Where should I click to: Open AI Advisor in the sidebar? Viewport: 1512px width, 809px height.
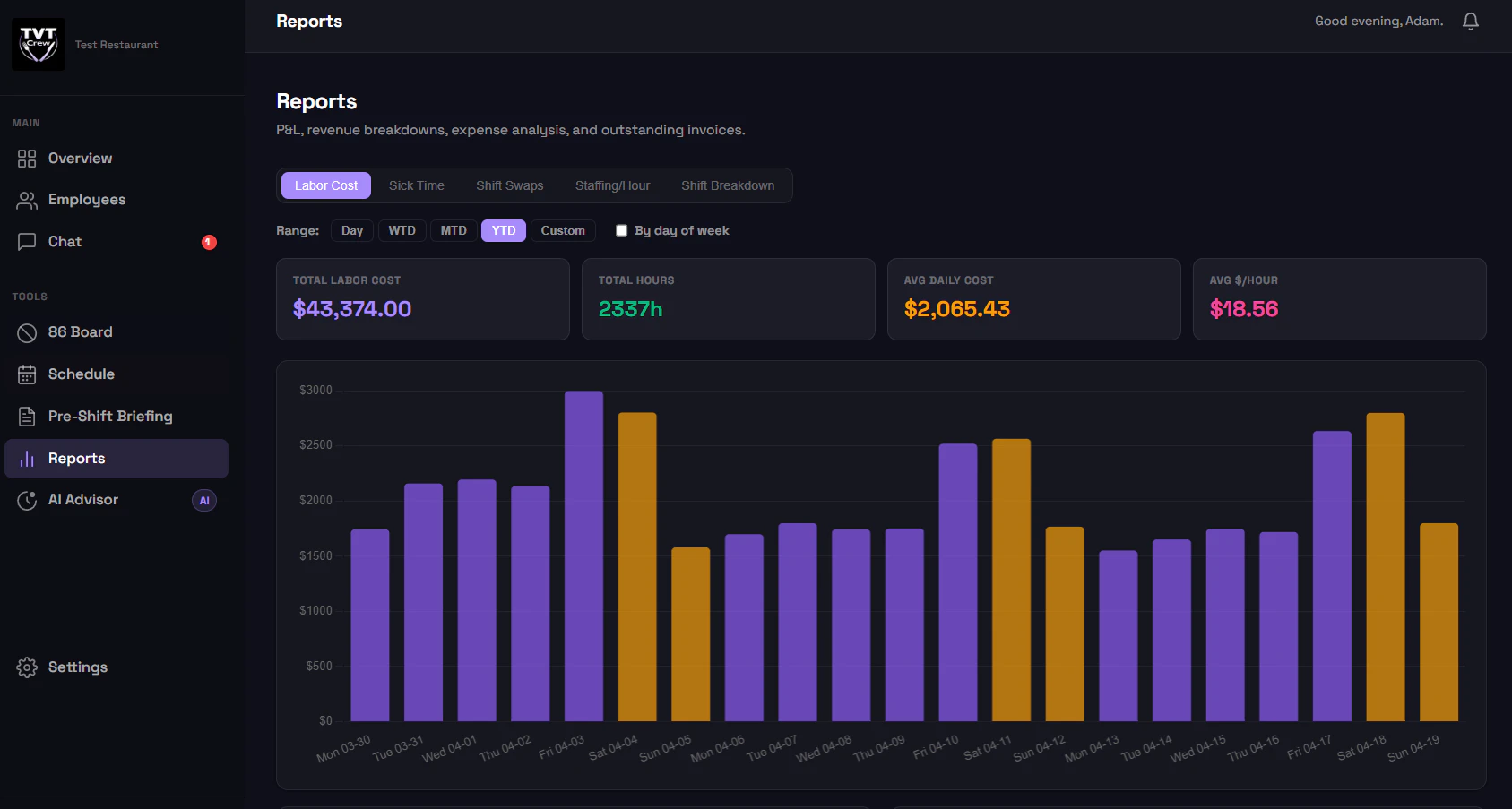coord(83,500)
